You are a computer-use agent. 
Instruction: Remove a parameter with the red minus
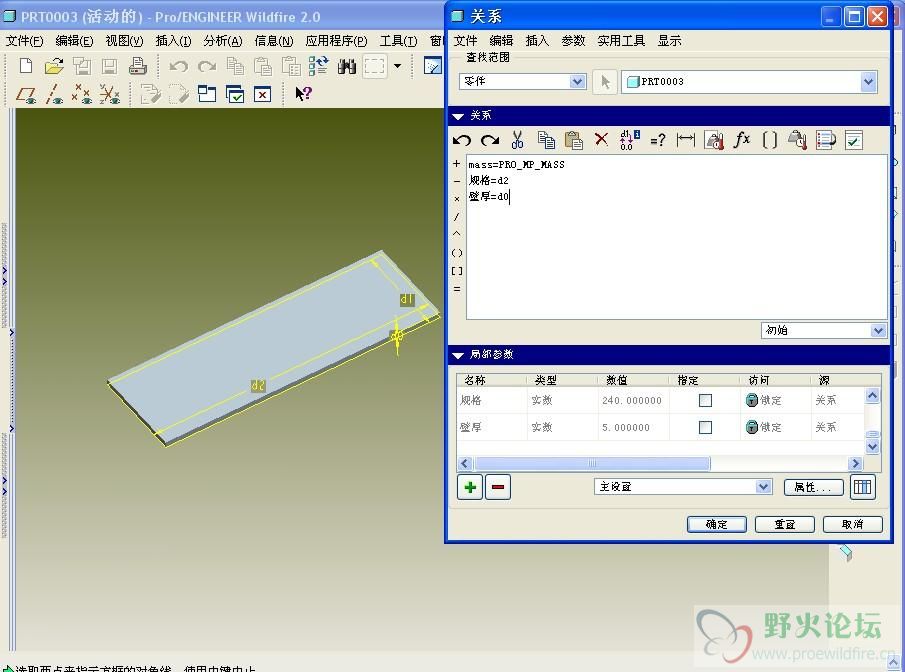click(498, 487)
